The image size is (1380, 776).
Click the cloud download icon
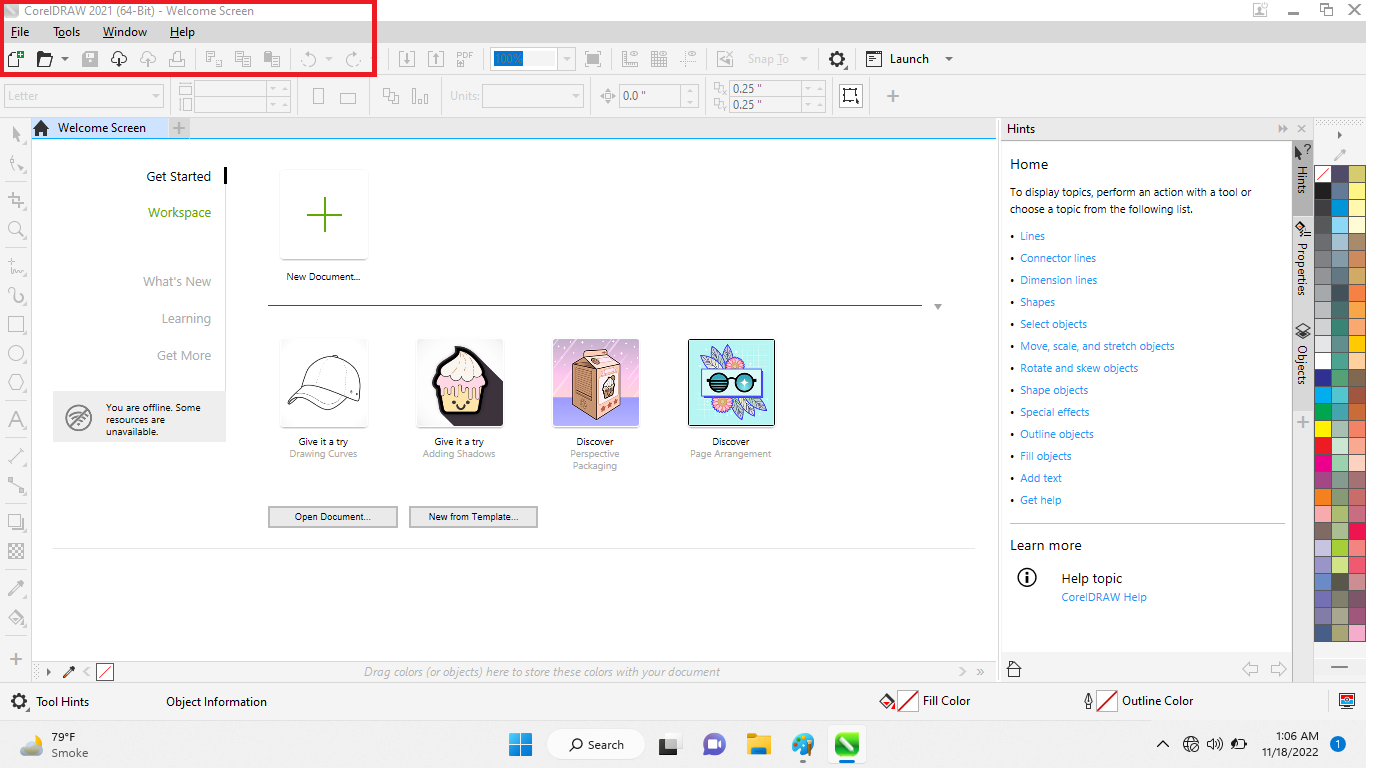[119, 59]
